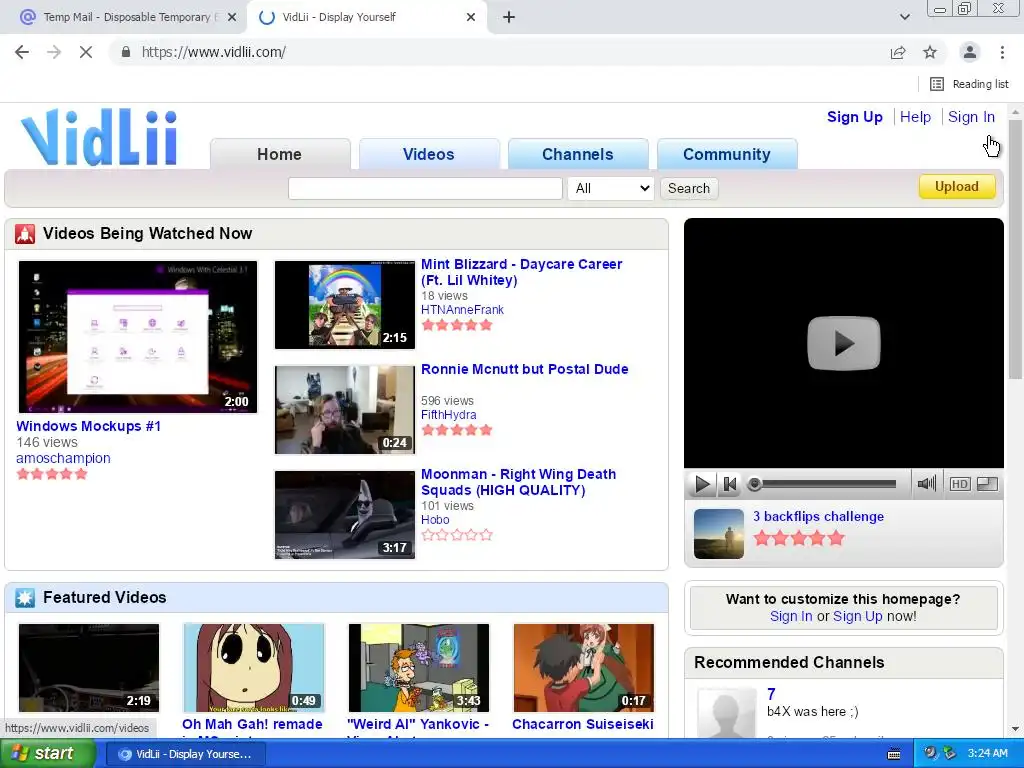Open the search category dropdown showing All
The width and height of the screenshot is (1024, 768).
pyautogui.click(x=611, y=189)
